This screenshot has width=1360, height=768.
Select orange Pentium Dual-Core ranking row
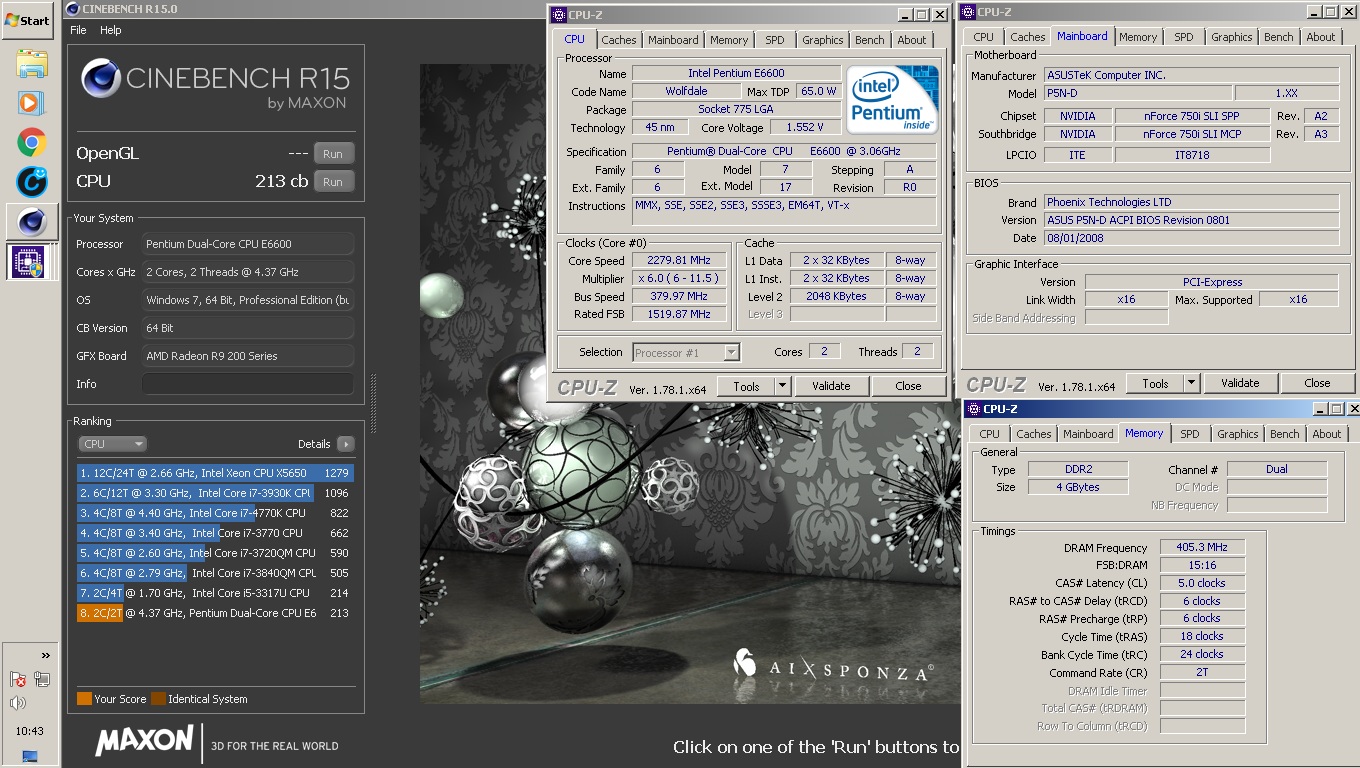(x=215, y=613)
